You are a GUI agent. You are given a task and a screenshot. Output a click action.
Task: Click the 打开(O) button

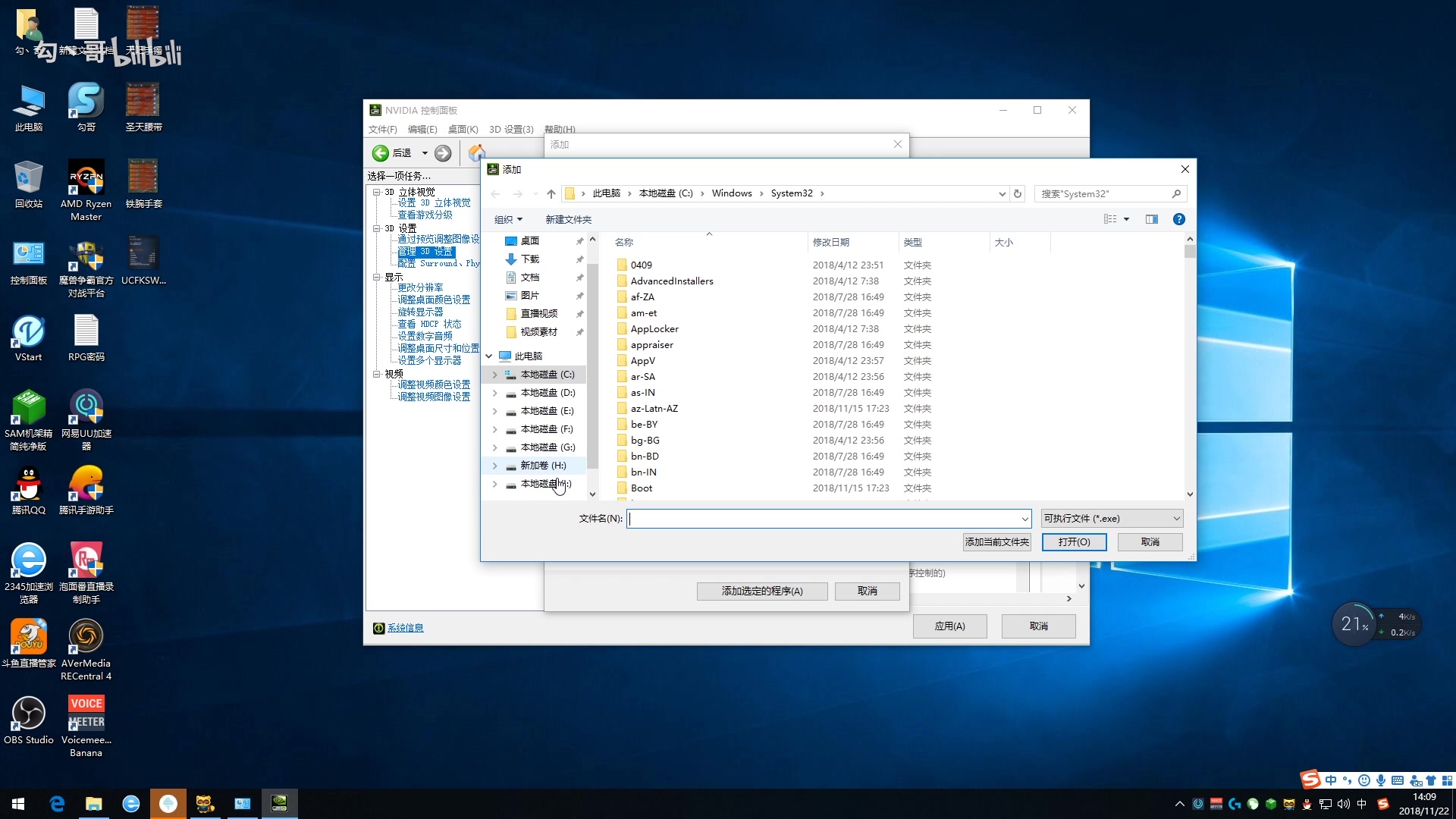1074,542
